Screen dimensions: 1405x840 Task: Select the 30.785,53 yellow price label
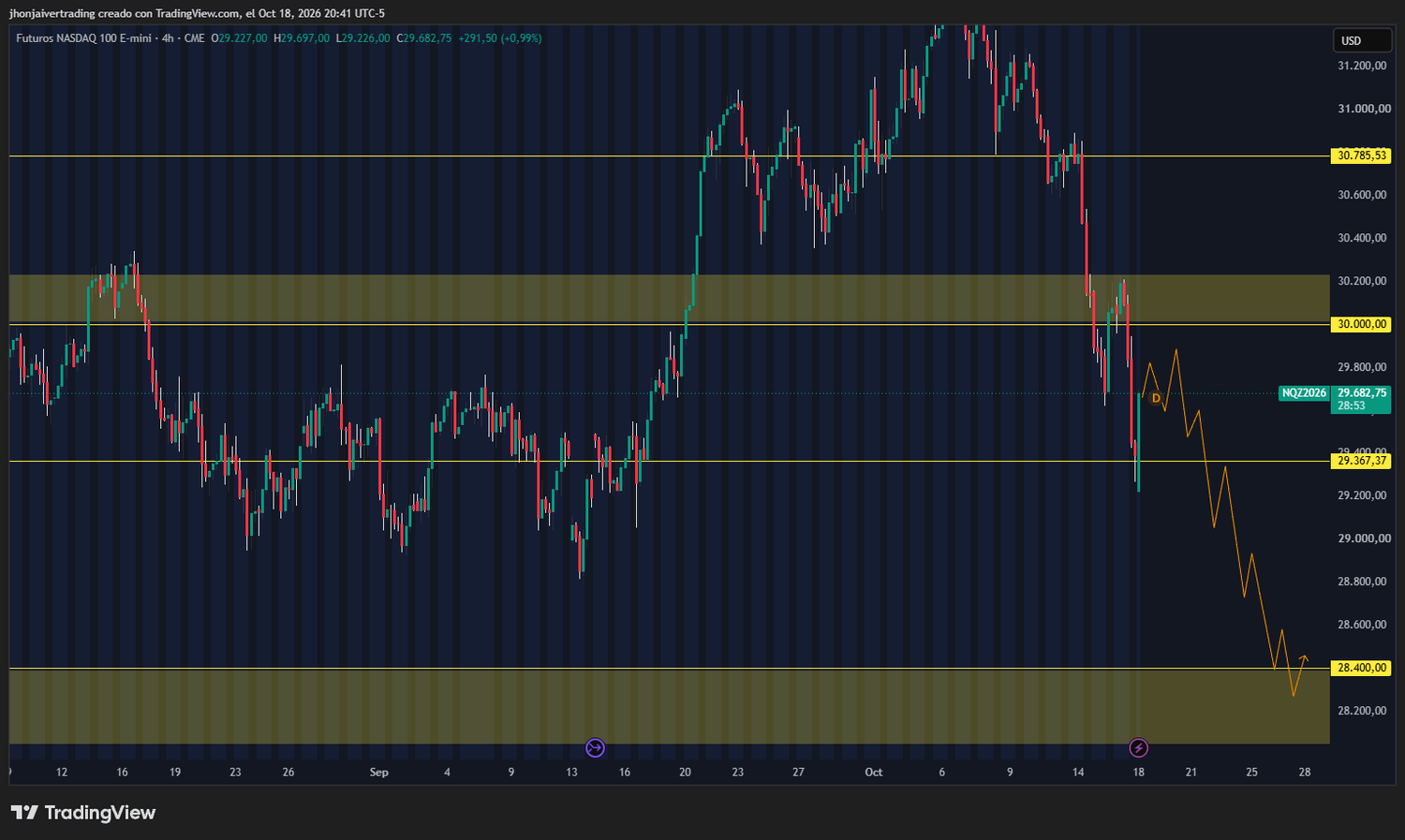click(x=1362, y=155)
